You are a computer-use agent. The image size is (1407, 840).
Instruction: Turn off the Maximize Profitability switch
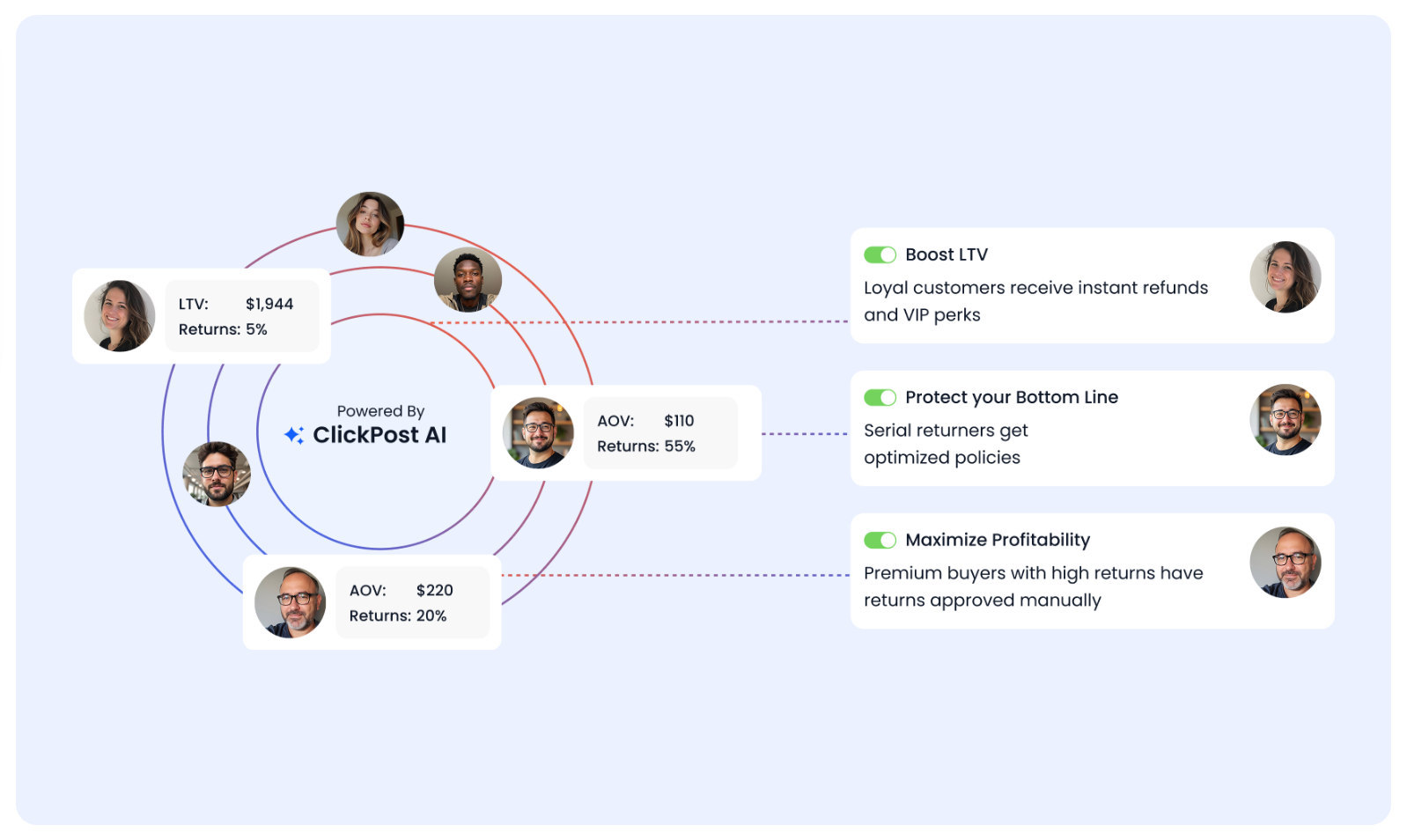(x=880, y=540)
